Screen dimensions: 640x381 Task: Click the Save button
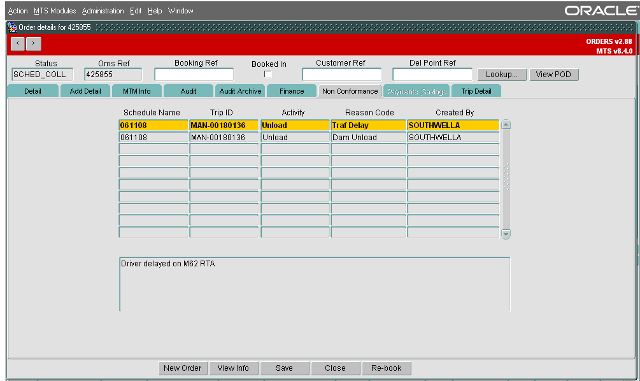pyautogui.click(x=284, y=368)
